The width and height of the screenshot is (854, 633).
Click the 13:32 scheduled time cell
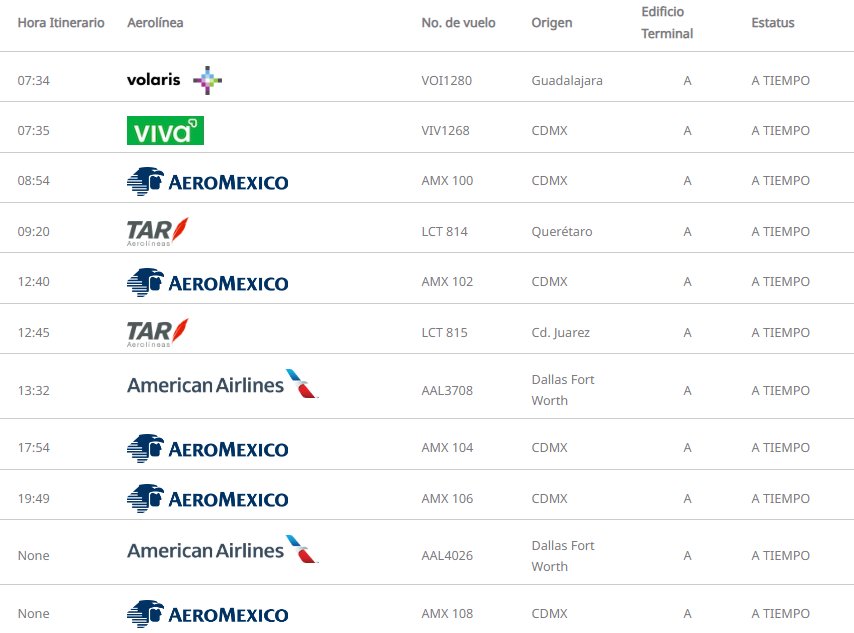pyautogui.click(x=33, y=391)
